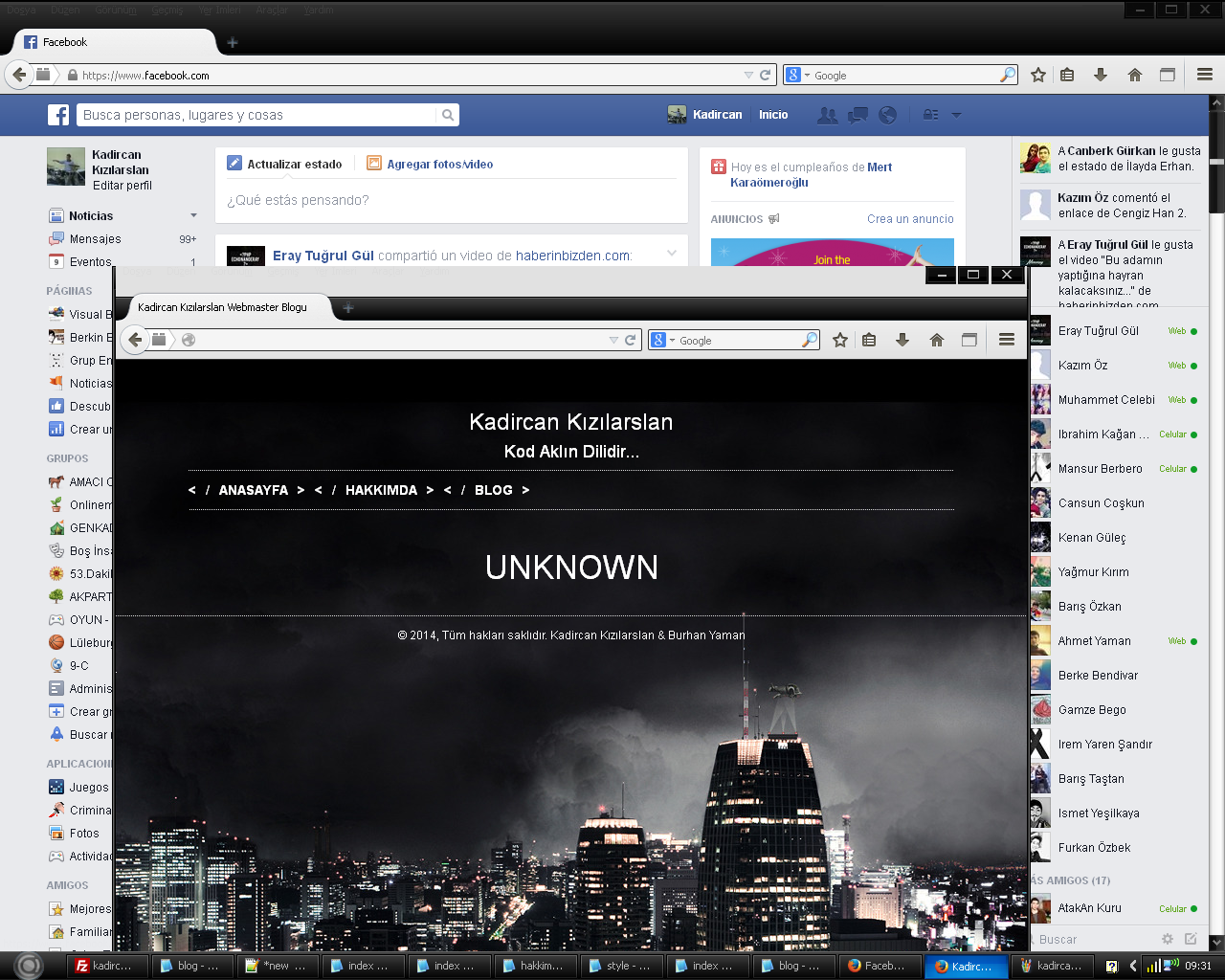Open Kadircan profile link in Facebook header
Screen dimensions: 1225x980
tap(705, 115)
